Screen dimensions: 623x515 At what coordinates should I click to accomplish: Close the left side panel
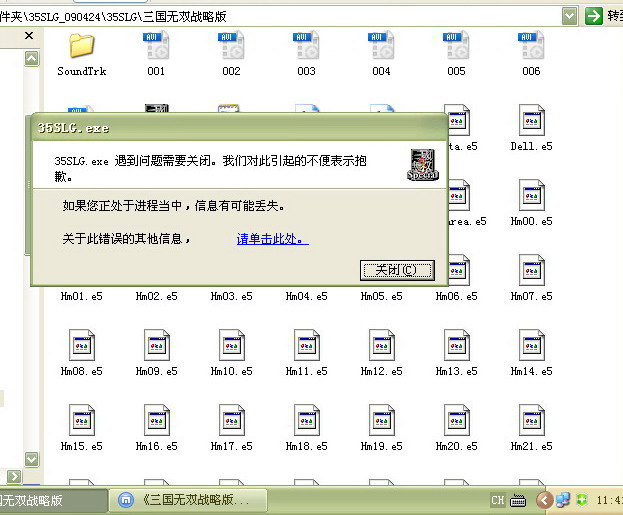(x=29, y=36)
